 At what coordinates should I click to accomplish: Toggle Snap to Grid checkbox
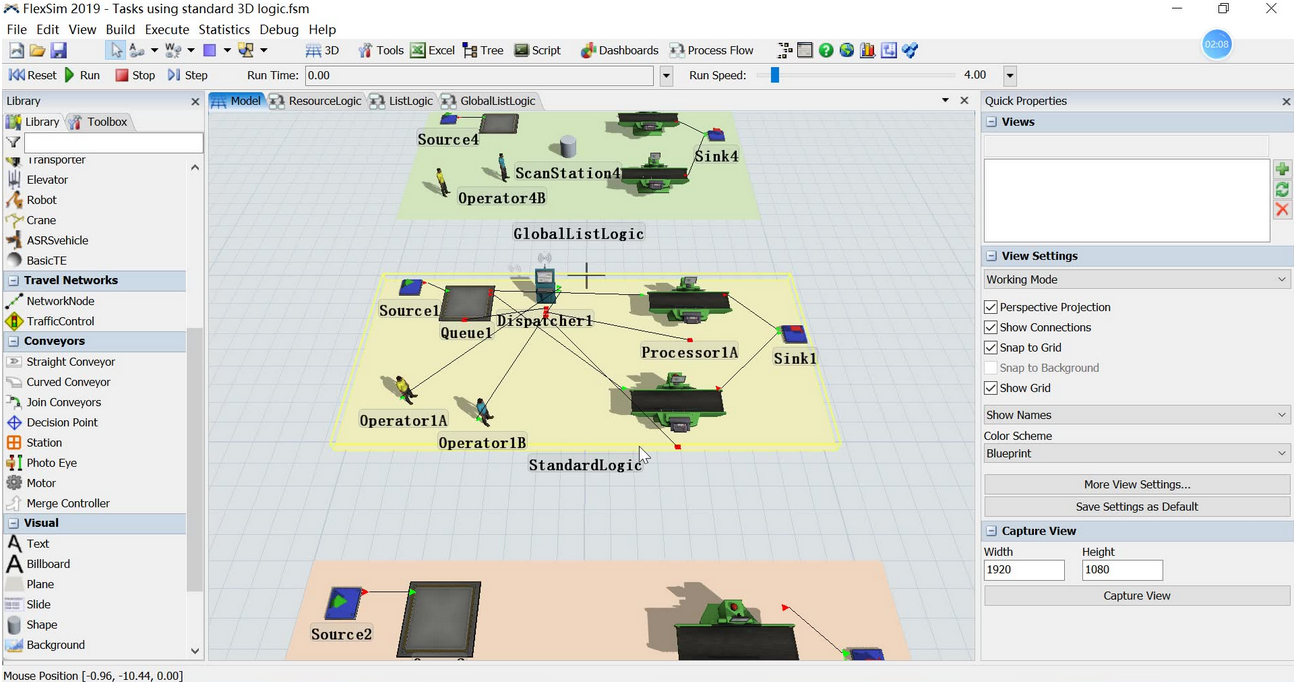pyautogui.click(x=991, y=347)
